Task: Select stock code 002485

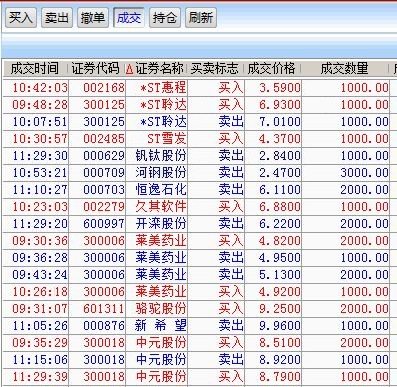Action: (x=104, y=139)
